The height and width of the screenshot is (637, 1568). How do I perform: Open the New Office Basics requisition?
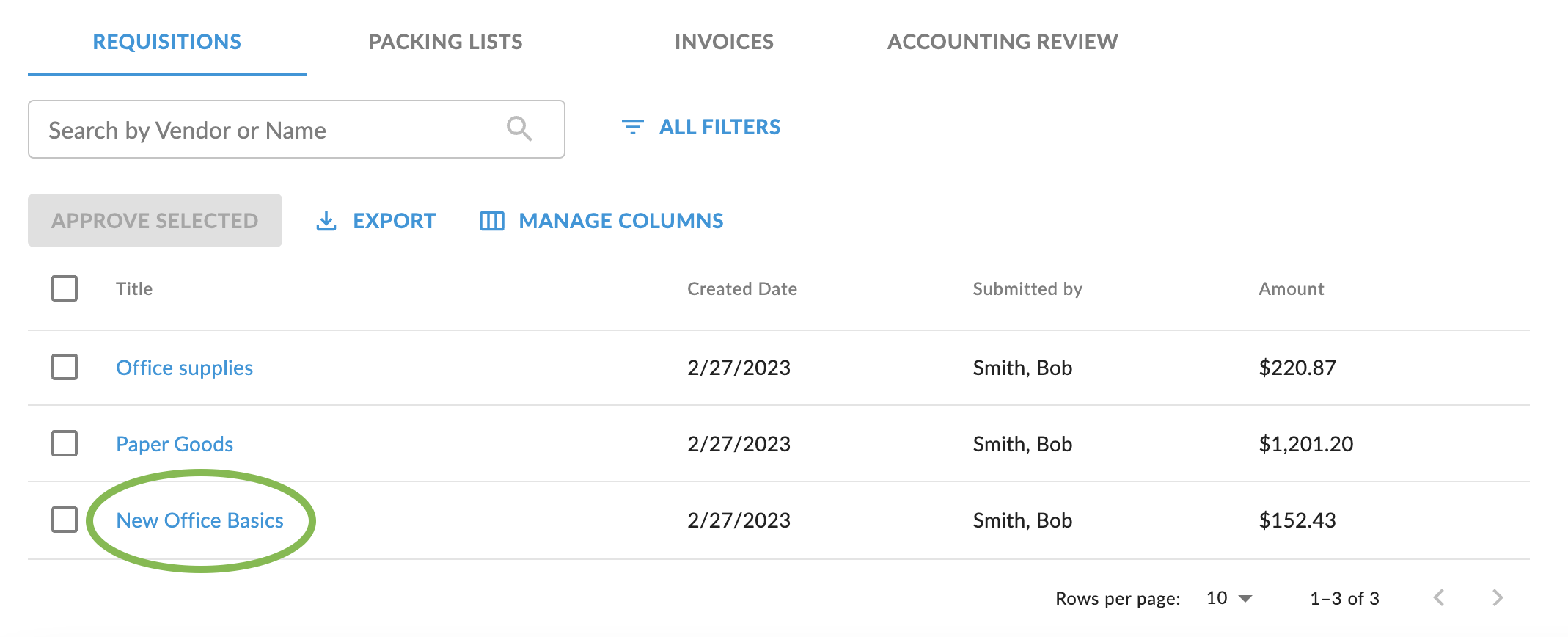click(199, 520)
